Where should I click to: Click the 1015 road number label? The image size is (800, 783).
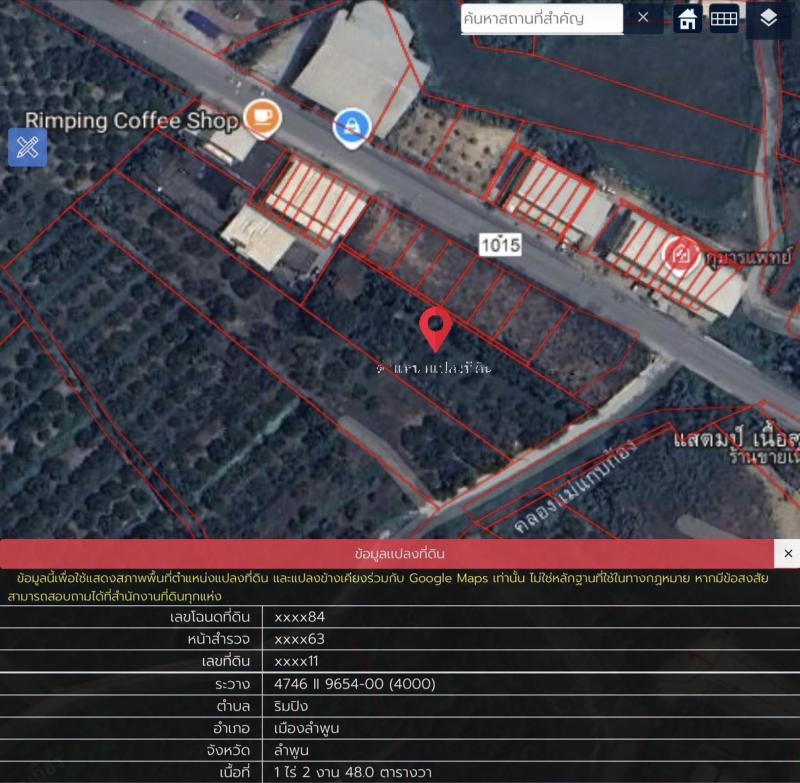(500, 243)
